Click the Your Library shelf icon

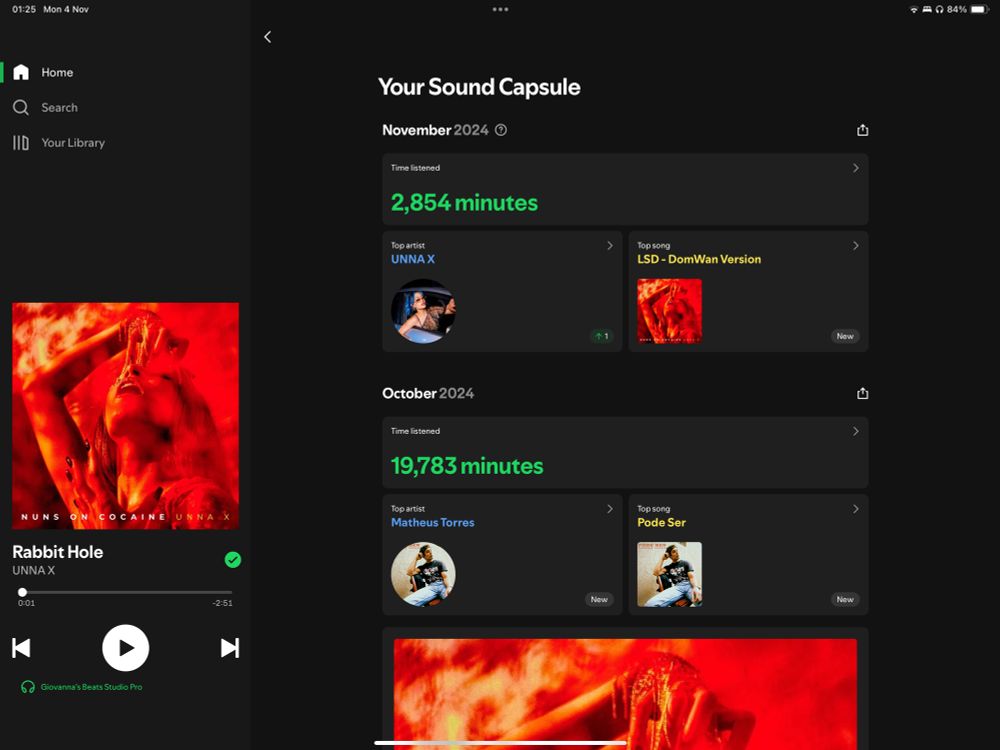point(21,143)
